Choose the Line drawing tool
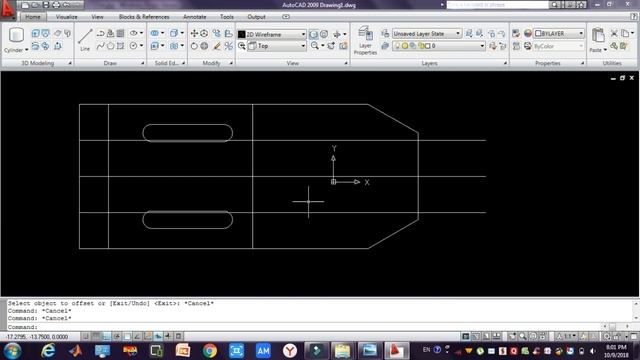Viewport: 640px width, 360px height. (x=85, y=40)
